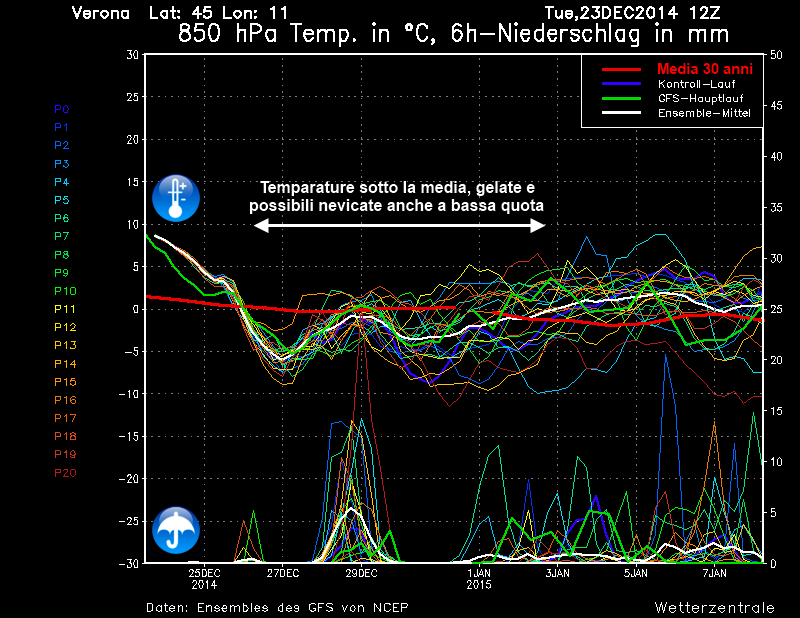Click the '1JAN 2015' x-axis date label
This screenshot has width=800, height=618.
pos(479,579)
